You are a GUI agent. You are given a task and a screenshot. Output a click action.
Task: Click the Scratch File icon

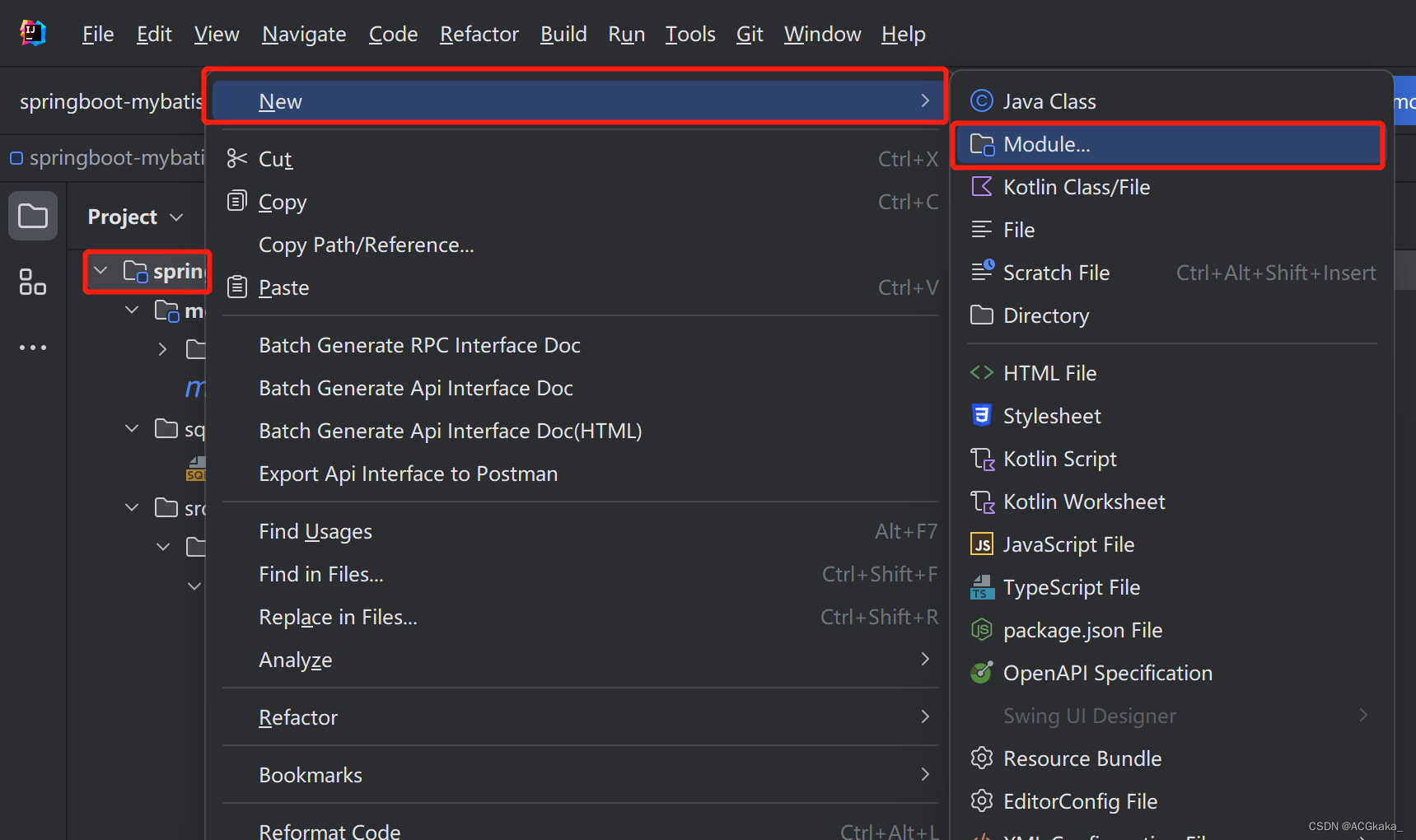(x=982, y=271)
